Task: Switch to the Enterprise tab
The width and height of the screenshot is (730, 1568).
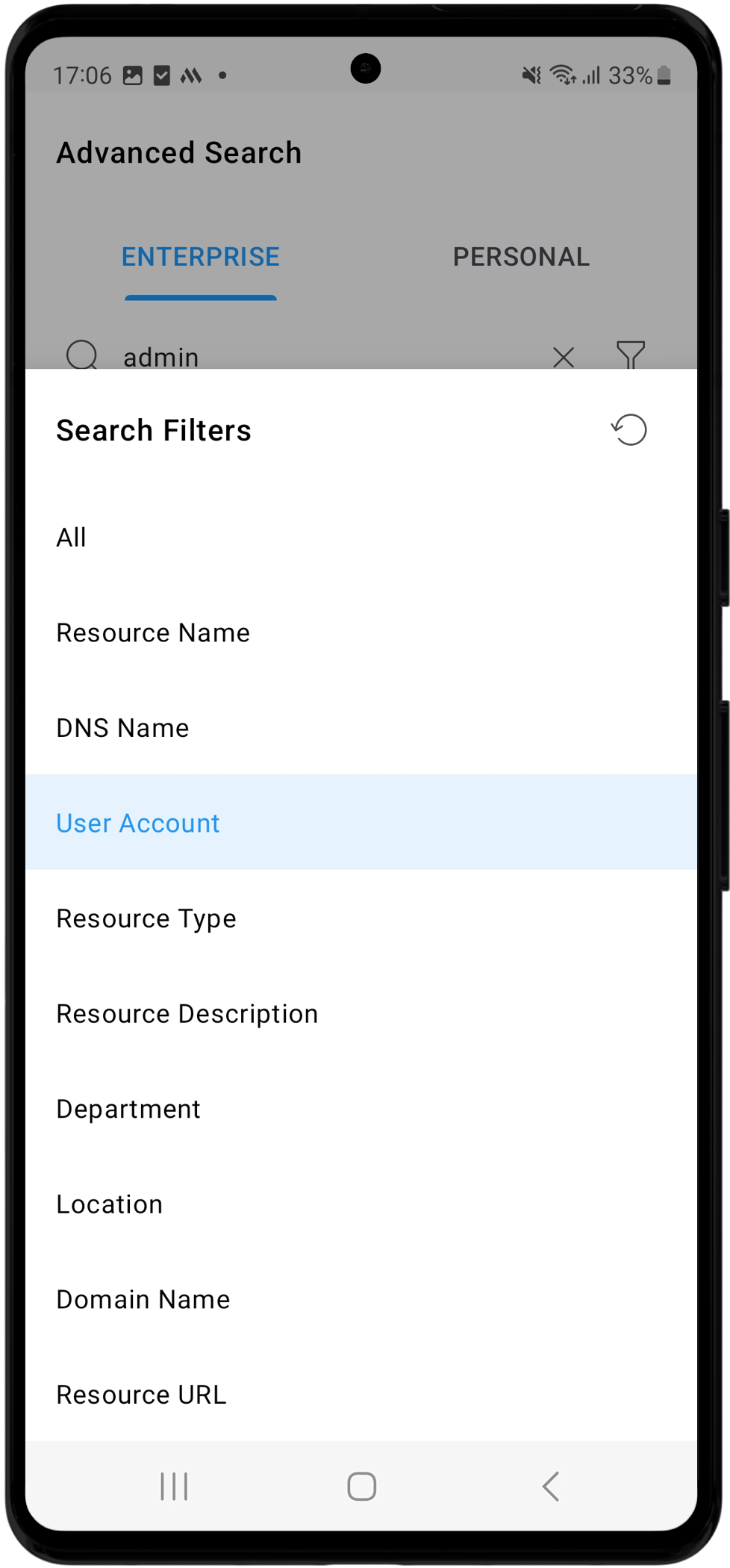Action: [200, 257]
